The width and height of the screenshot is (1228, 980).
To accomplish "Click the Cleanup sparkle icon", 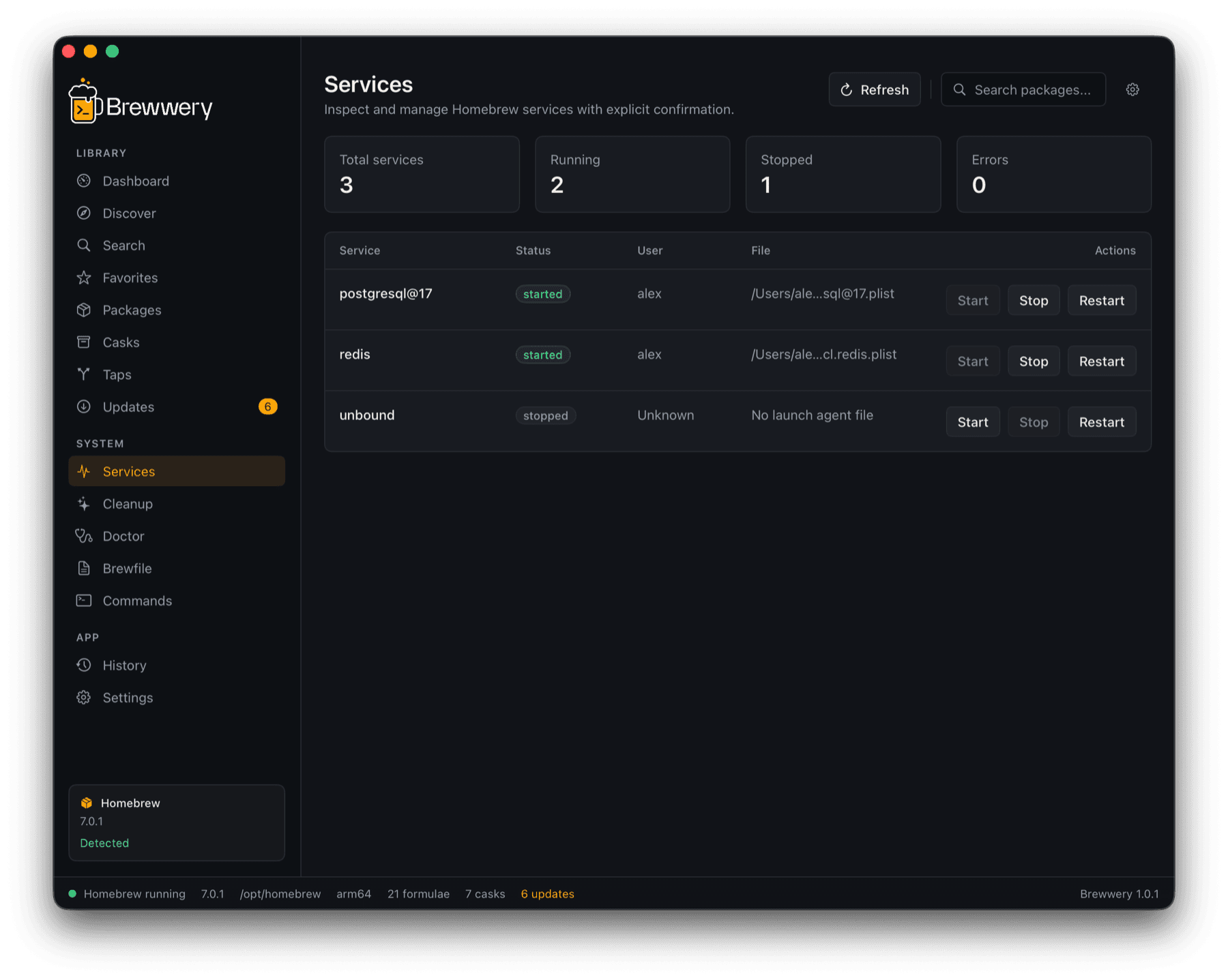I will pyautogui.click(x=84, y=503).
